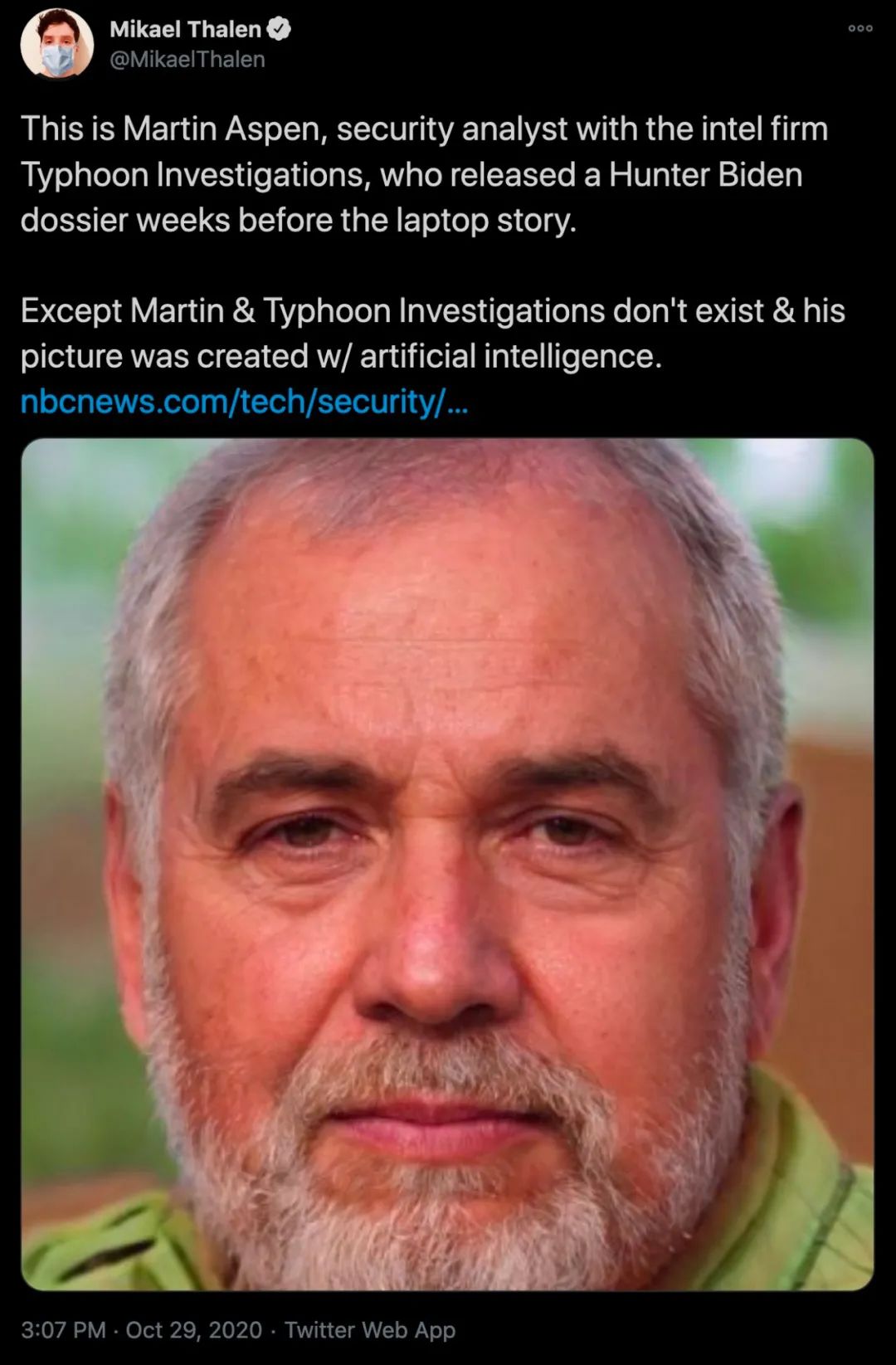Click "Typhoon Investigations" in the second paragraph
Screen dimensions: 896x1365
434,311
